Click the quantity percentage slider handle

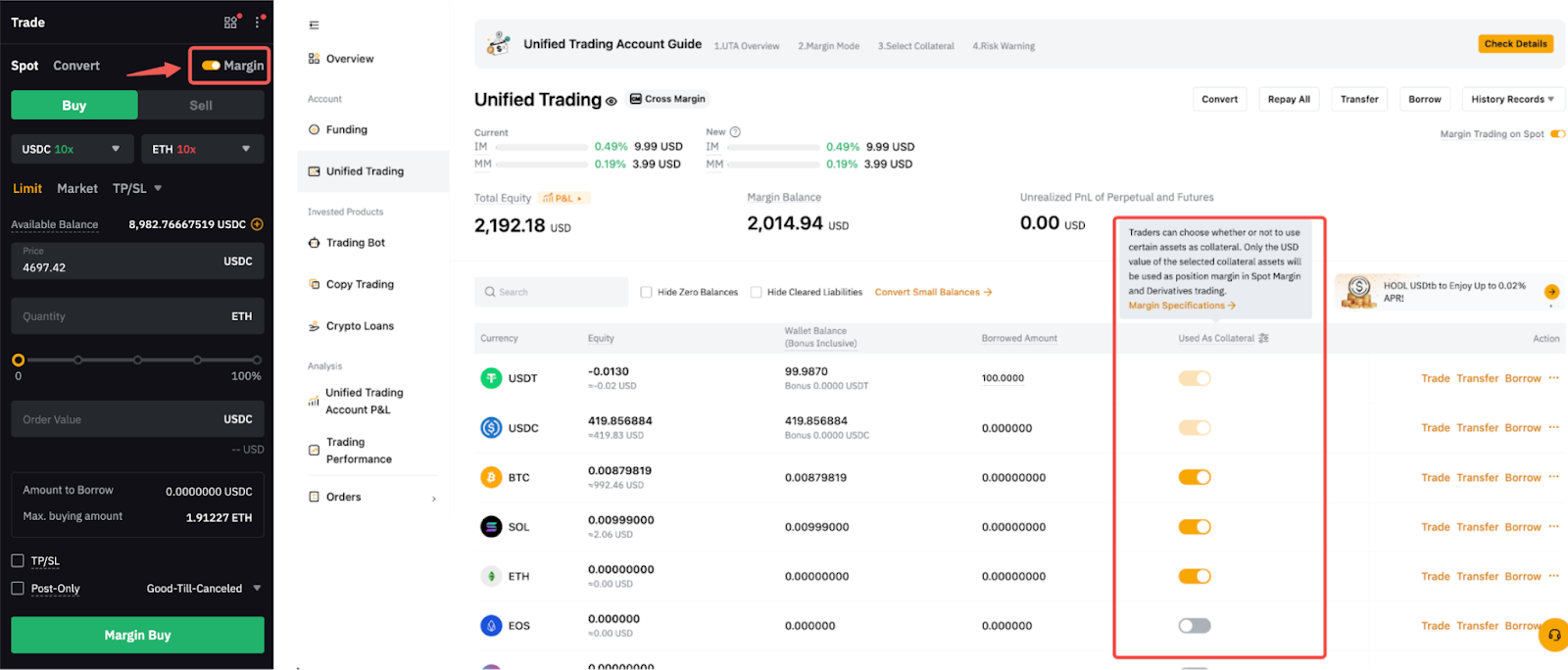coord(18,360)
